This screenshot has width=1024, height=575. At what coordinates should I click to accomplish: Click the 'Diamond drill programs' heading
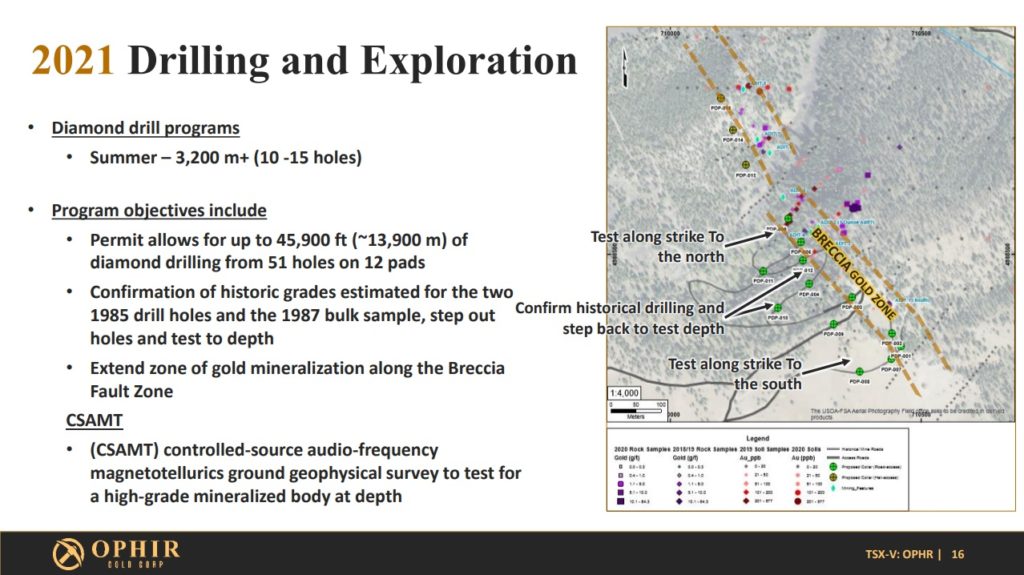[146, 128]
